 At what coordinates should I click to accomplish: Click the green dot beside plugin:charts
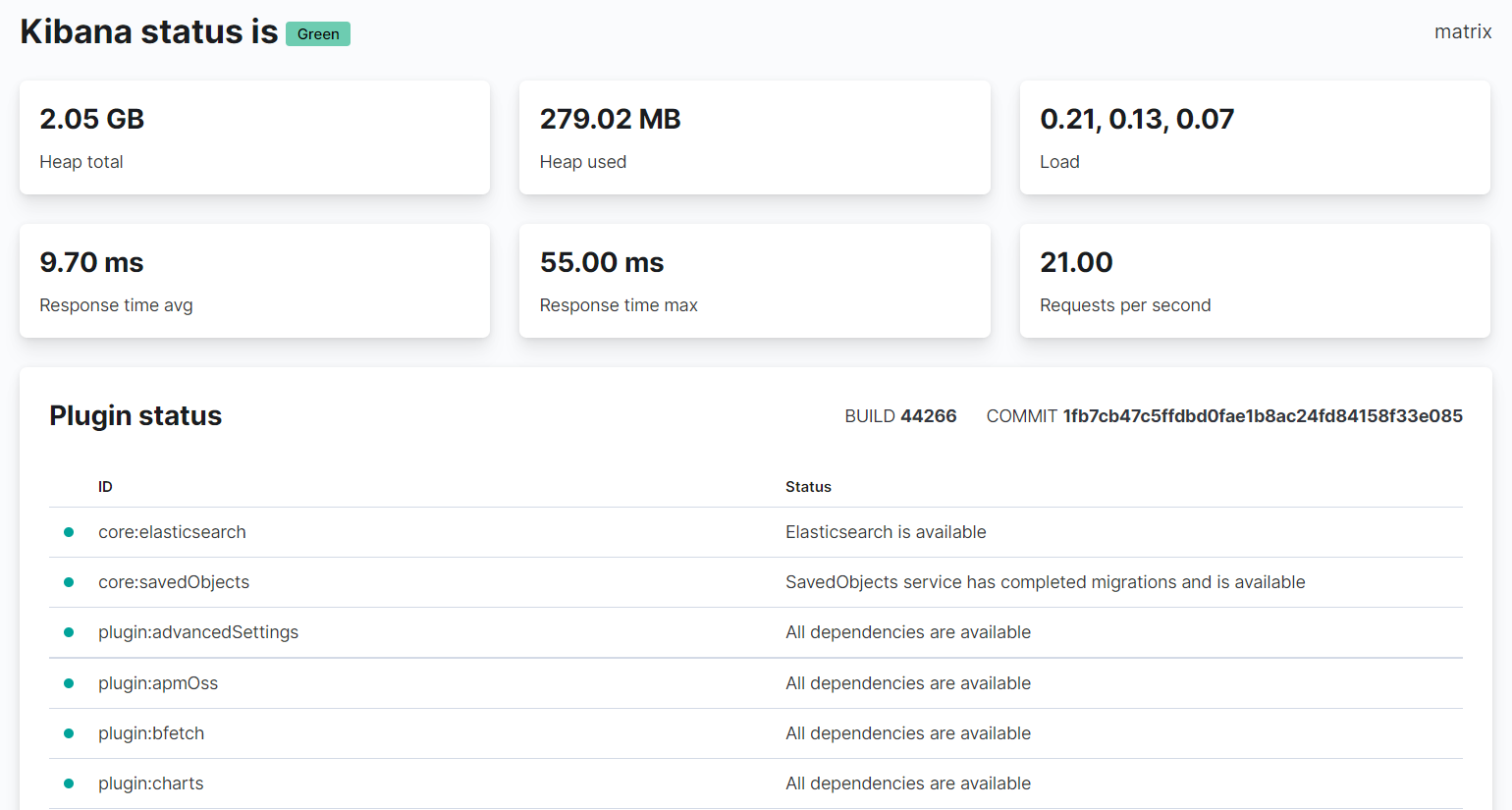click(69, 783)
